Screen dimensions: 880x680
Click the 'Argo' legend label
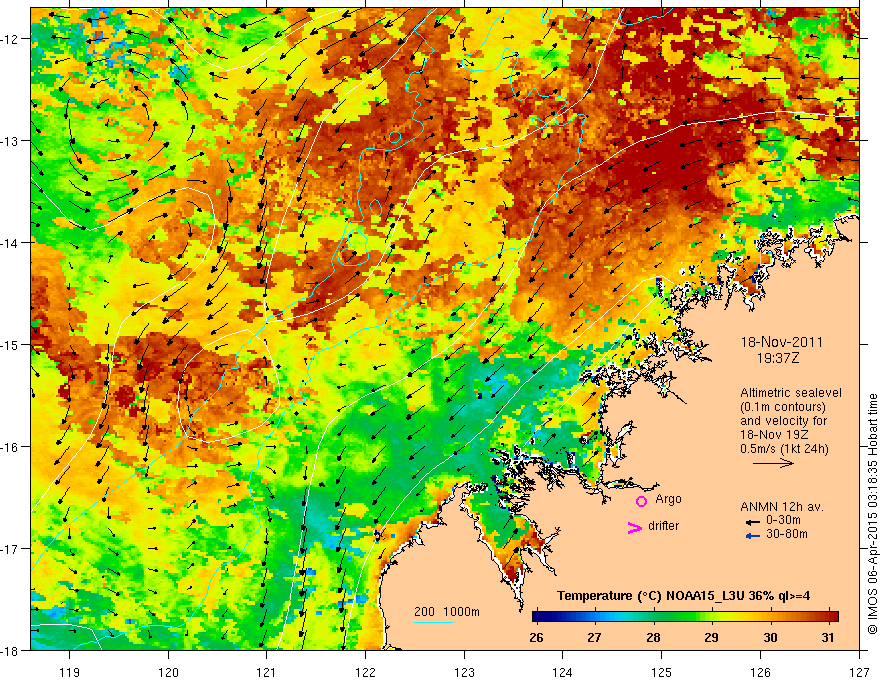[x=668, y=499]
